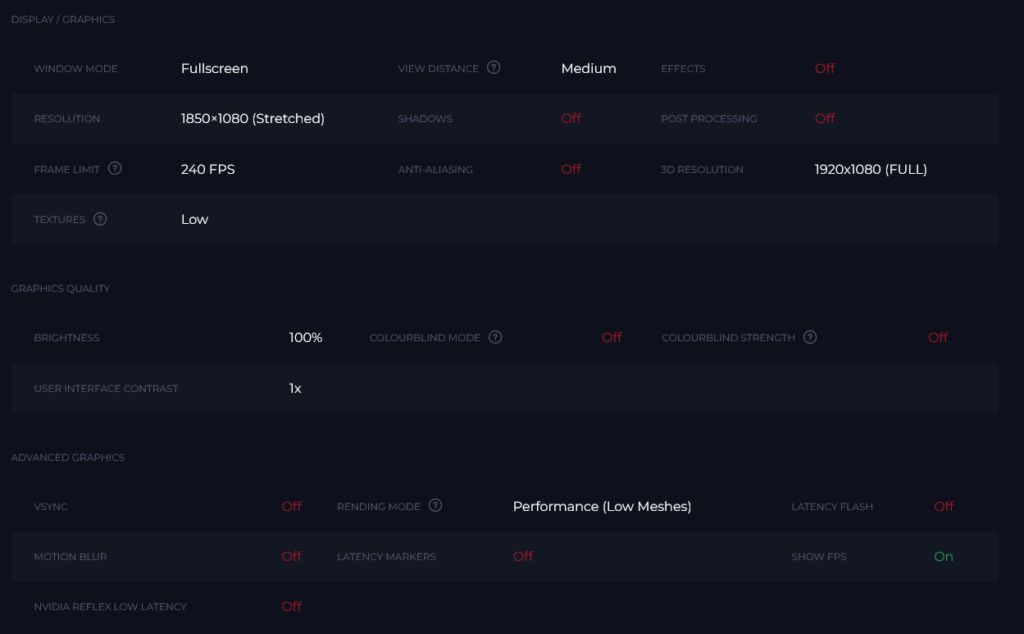Click the Show FPS label
Image resolution: width=1024 pixels, height=634 pixels.
(x=819, y=557)
